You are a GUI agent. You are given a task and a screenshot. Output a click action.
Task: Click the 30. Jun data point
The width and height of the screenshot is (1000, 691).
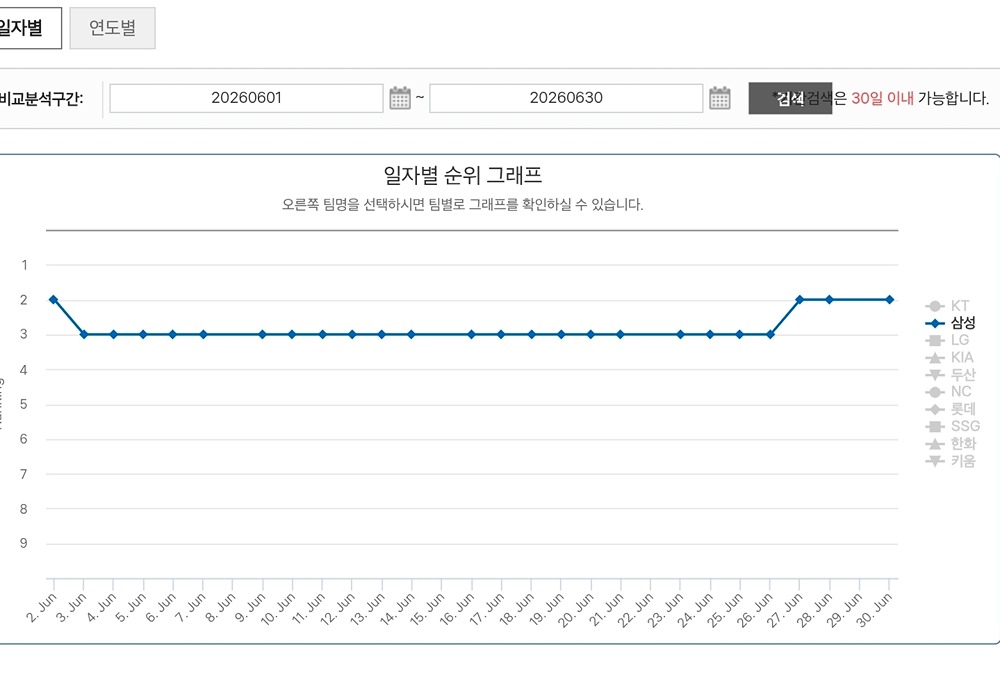click(x=890, y=300)
